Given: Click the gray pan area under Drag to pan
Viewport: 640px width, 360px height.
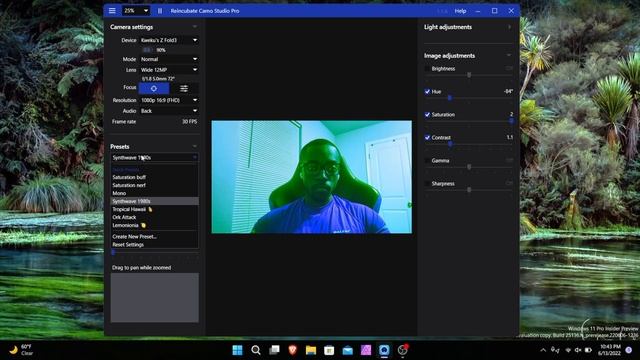Looking at the screenshot, I should coord(155,298).
